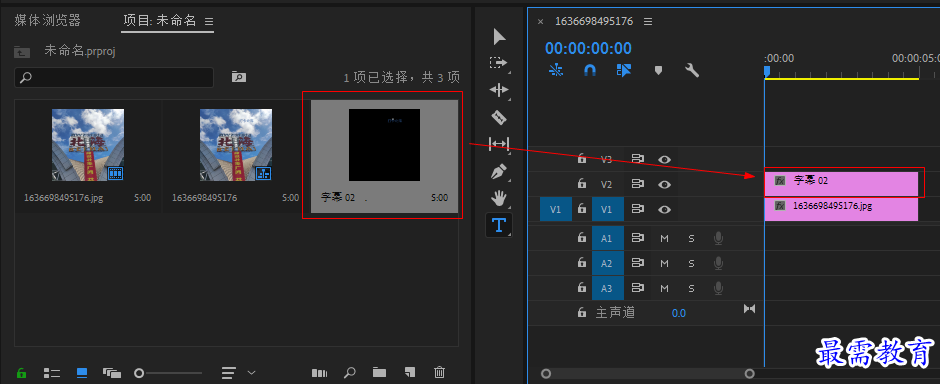Viewport: 940px width, 384px height.
Task: Click V1 source patching button
Action: point(556,209)
